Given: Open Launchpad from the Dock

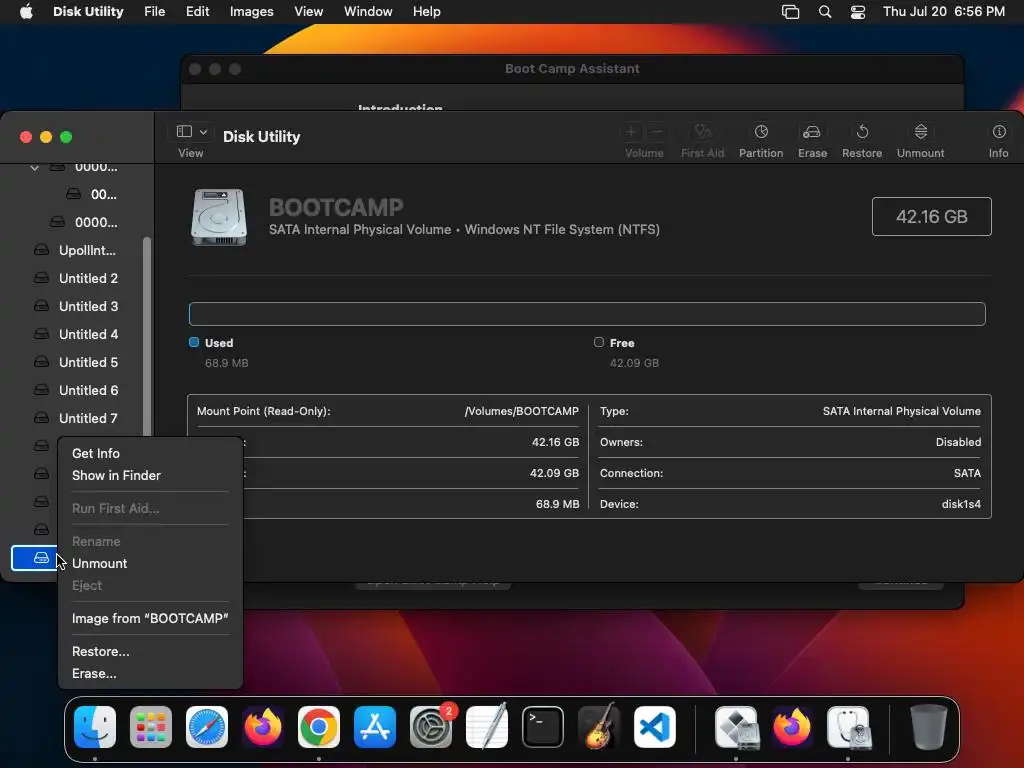Looking at the screenshot, I should click(x=151, y=727).
